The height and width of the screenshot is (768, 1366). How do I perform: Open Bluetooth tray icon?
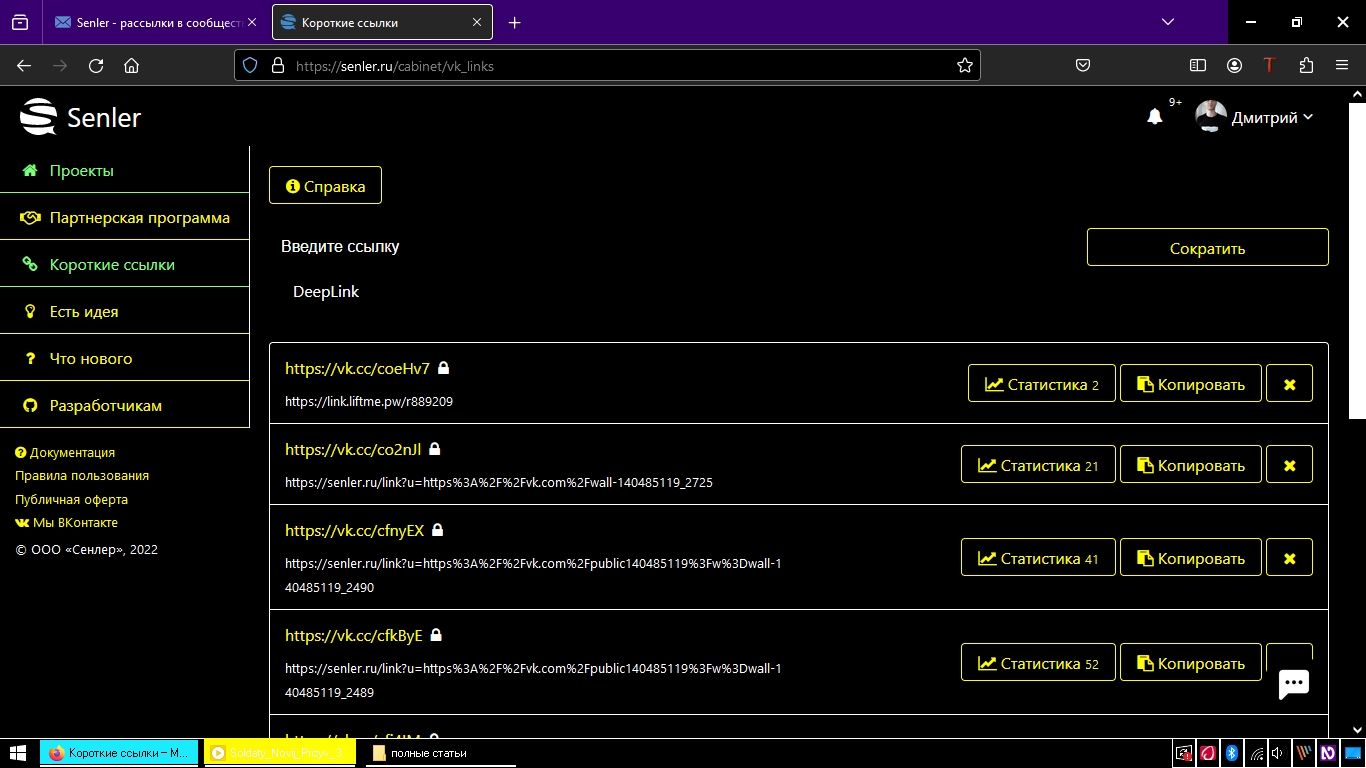[1232, 753]
